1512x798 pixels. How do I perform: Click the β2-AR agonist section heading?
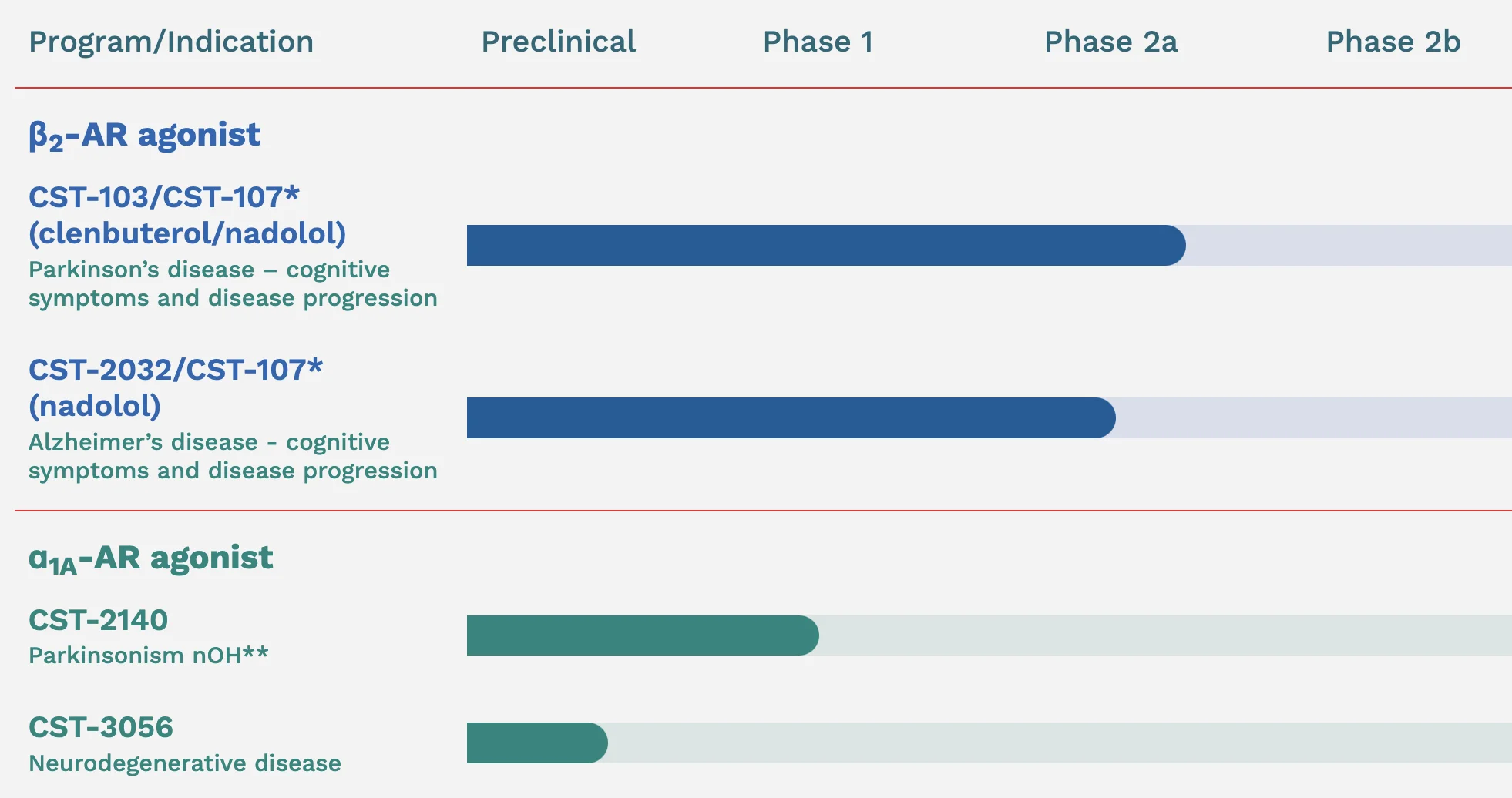pyautogui.click(x=145, y=136)
